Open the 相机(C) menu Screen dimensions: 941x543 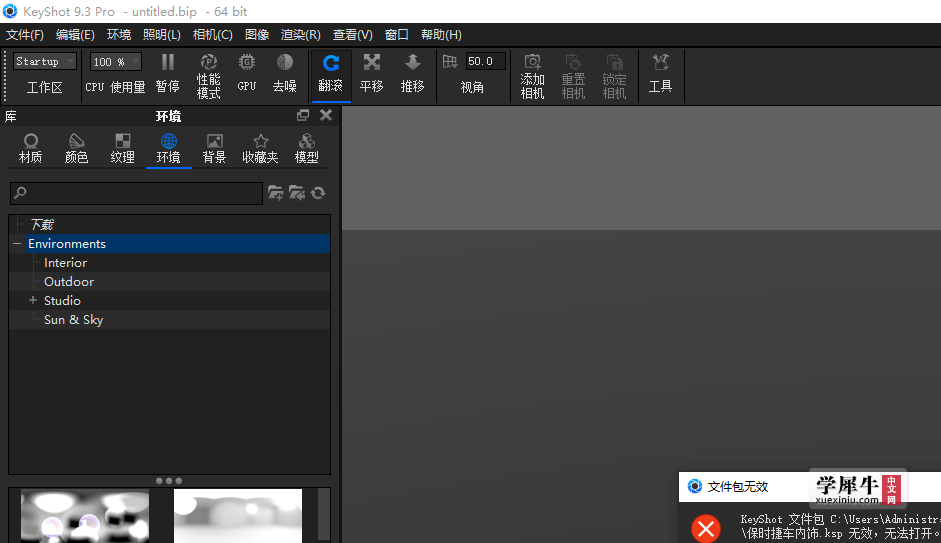pyautogui.click(x=212, y=35)
